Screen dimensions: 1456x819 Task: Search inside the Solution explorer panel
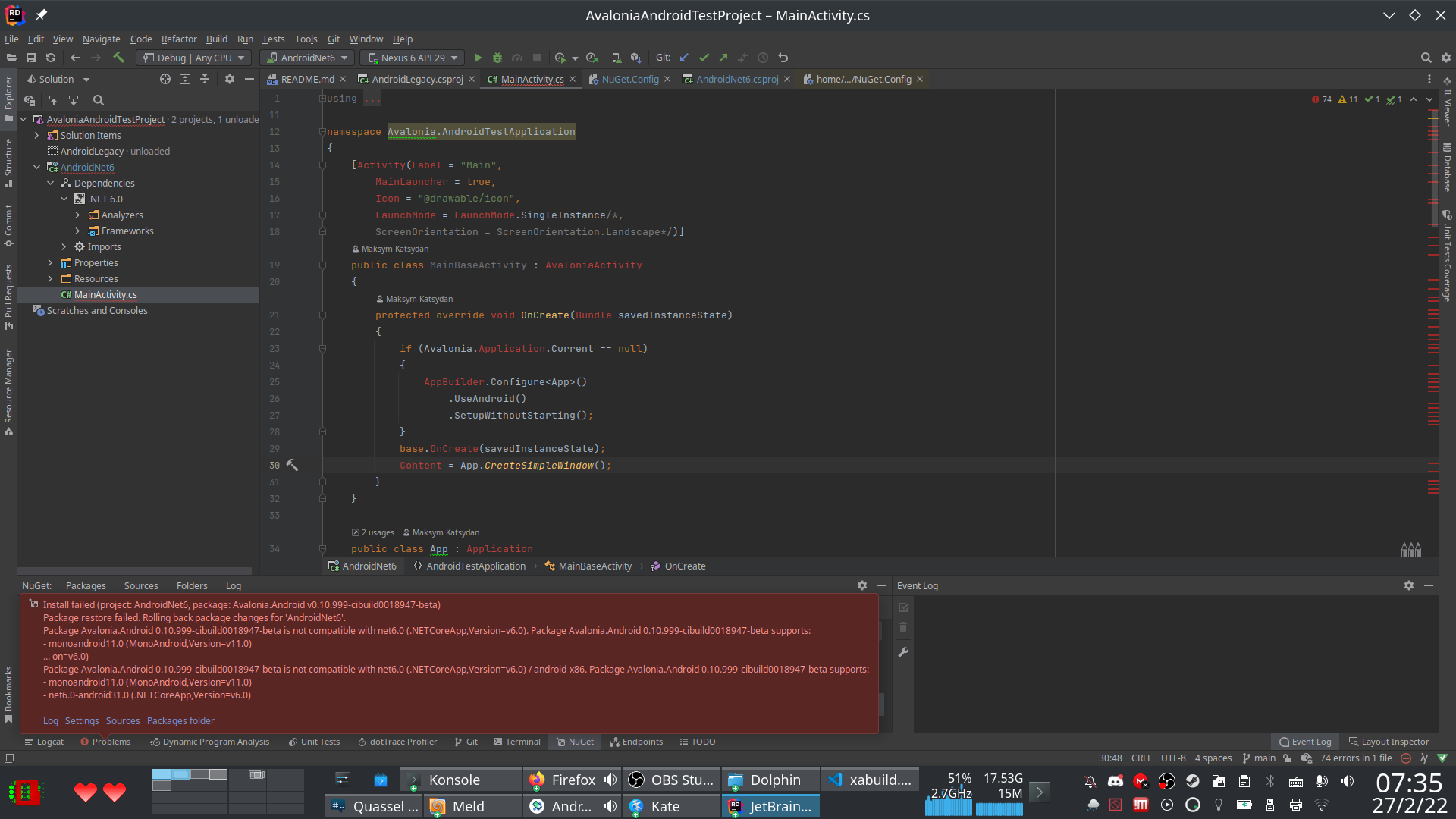point(98,100)
